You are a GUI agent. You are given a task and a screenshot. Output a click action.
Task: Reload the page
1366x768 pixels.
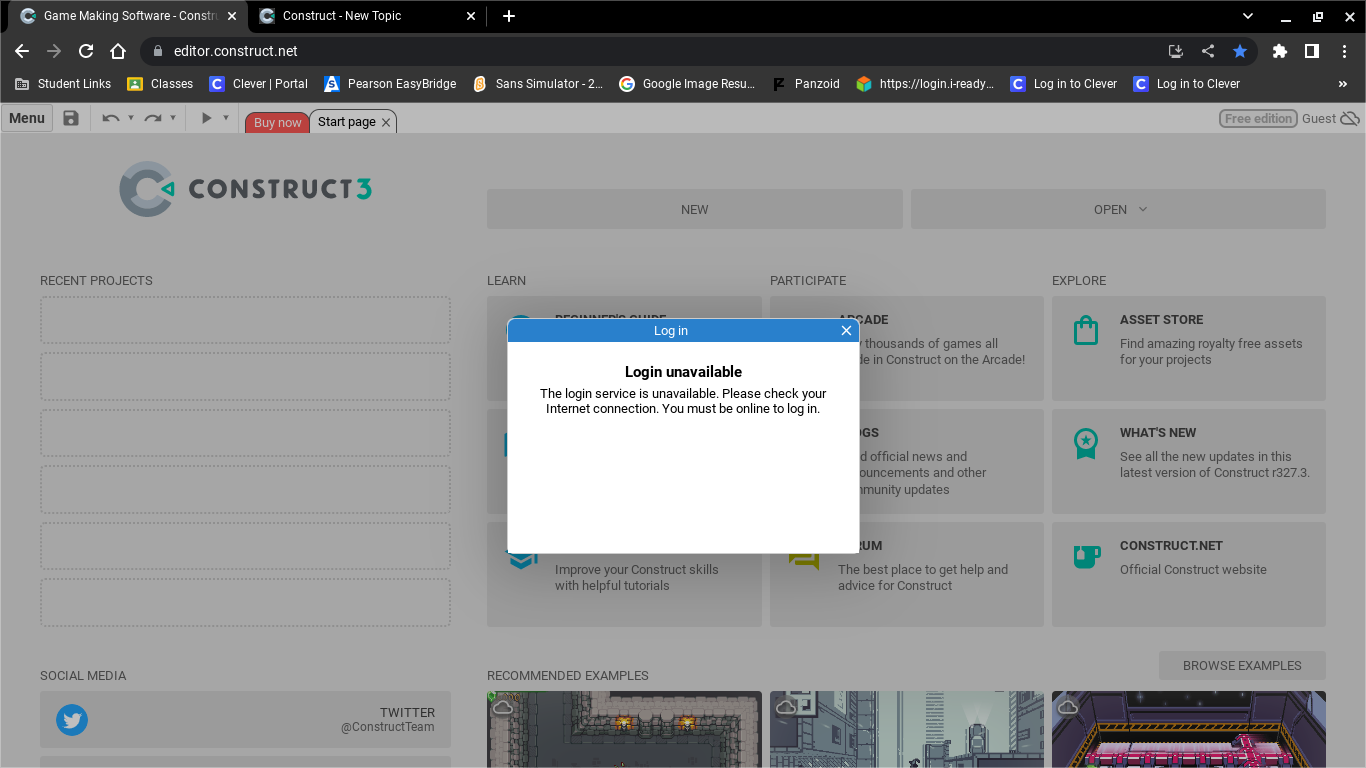coord(86,51)
